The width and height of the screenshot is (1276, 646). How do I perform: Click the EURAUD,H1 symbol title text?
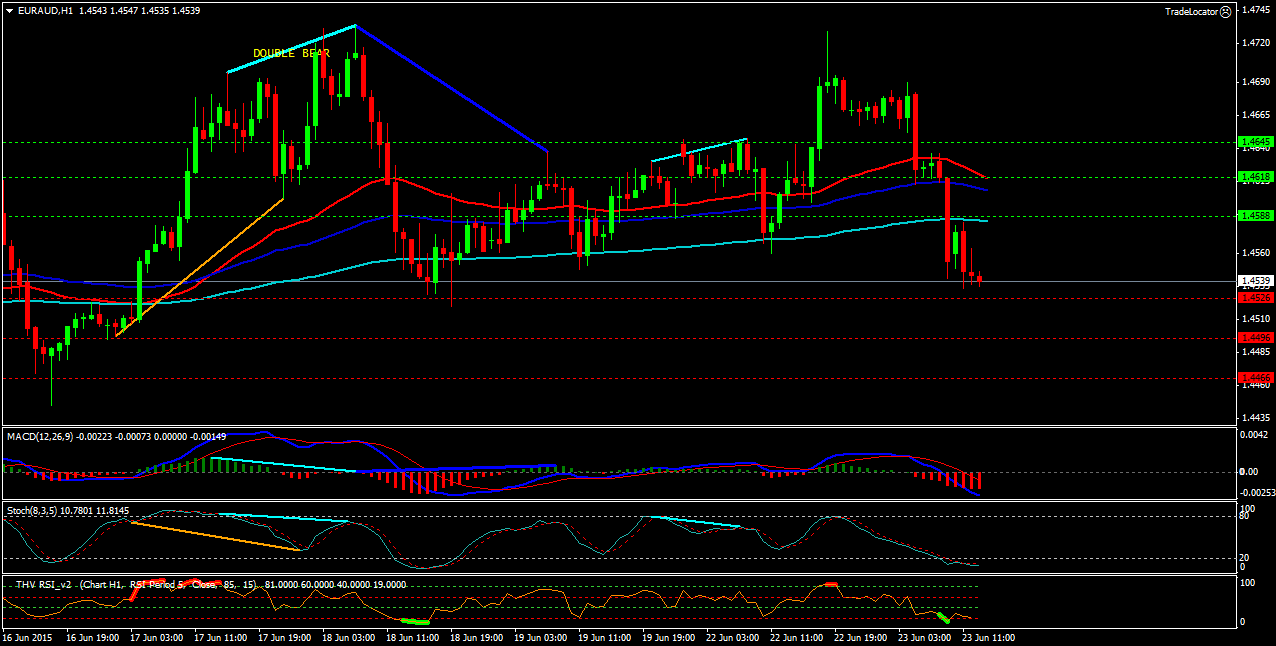coord(45,11)
